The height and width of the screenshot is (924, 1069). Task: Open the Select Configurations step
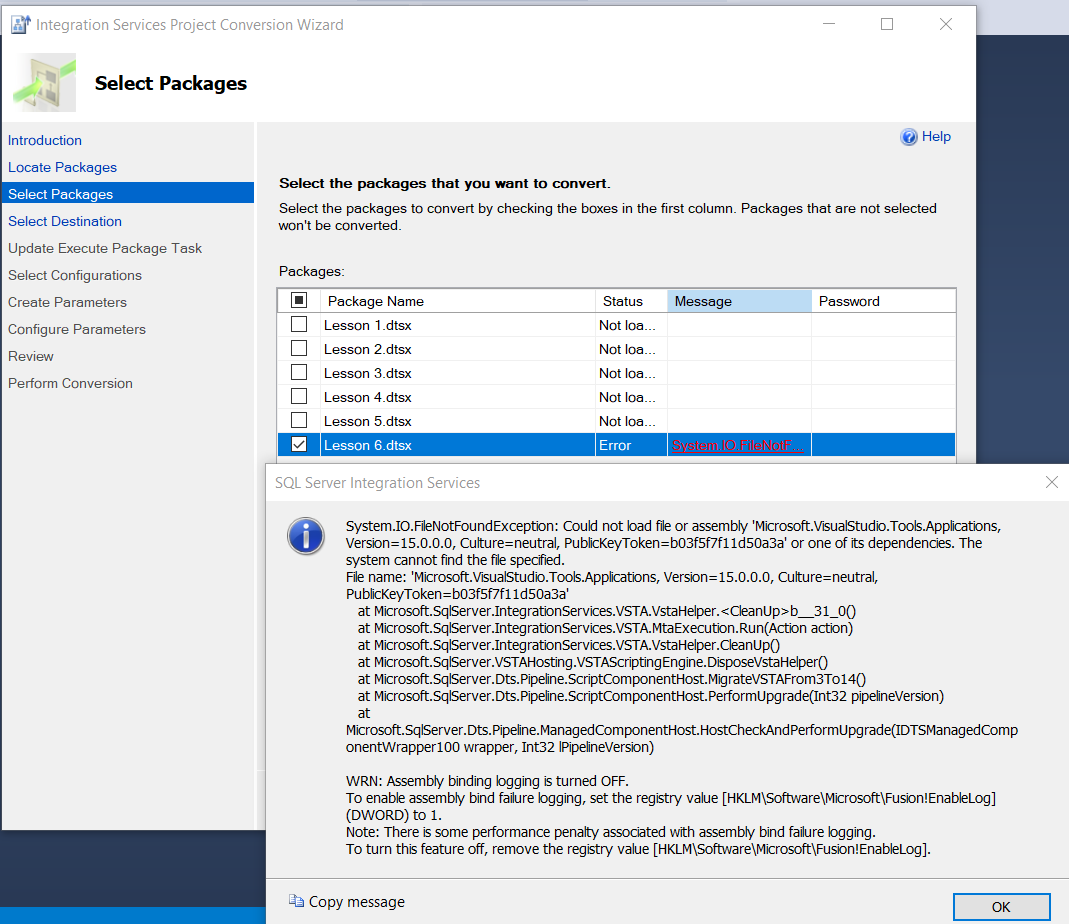coord(75,275)
